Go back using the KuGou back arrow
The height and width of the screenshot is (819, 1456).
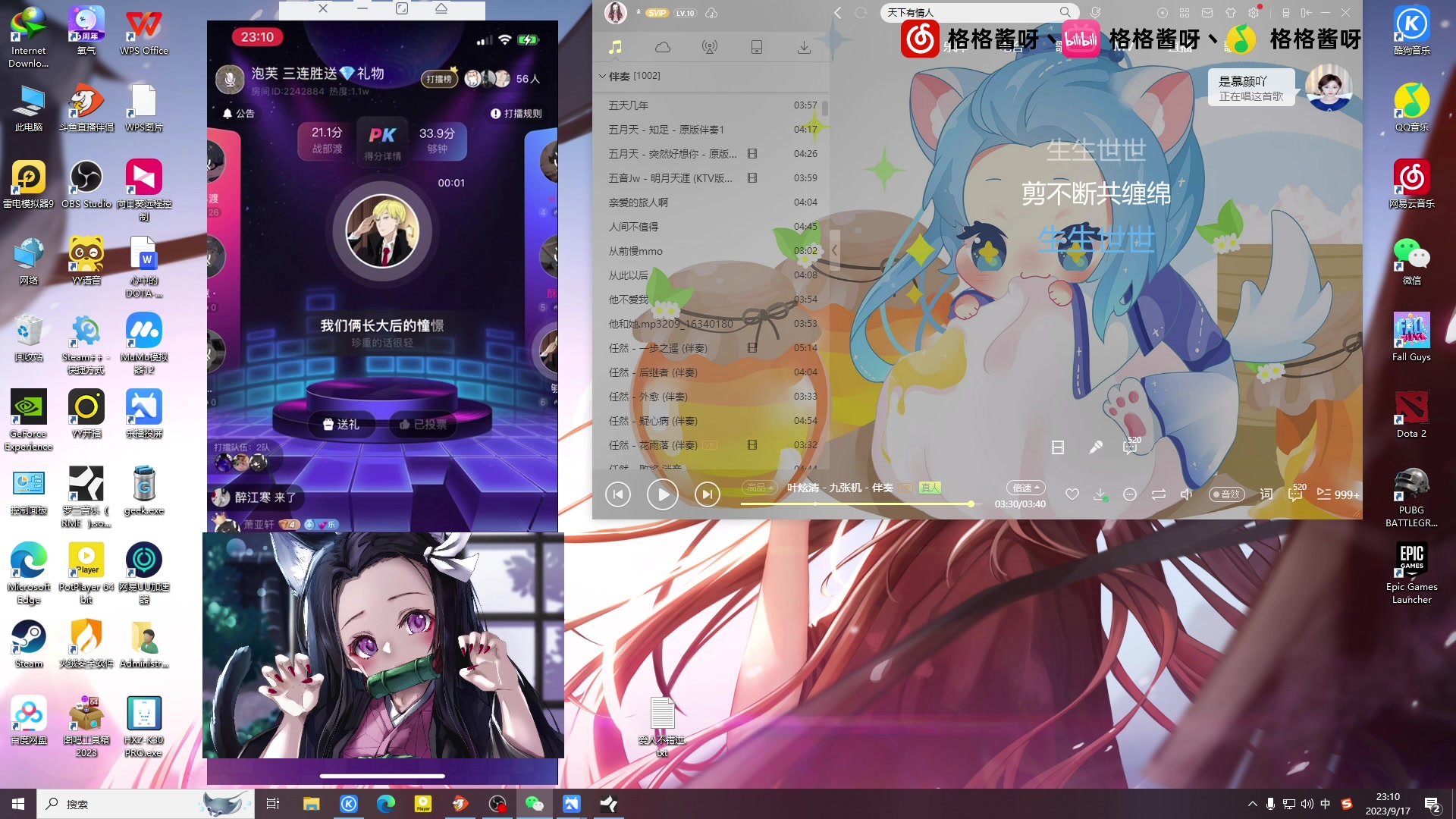[x=838, y=13]
